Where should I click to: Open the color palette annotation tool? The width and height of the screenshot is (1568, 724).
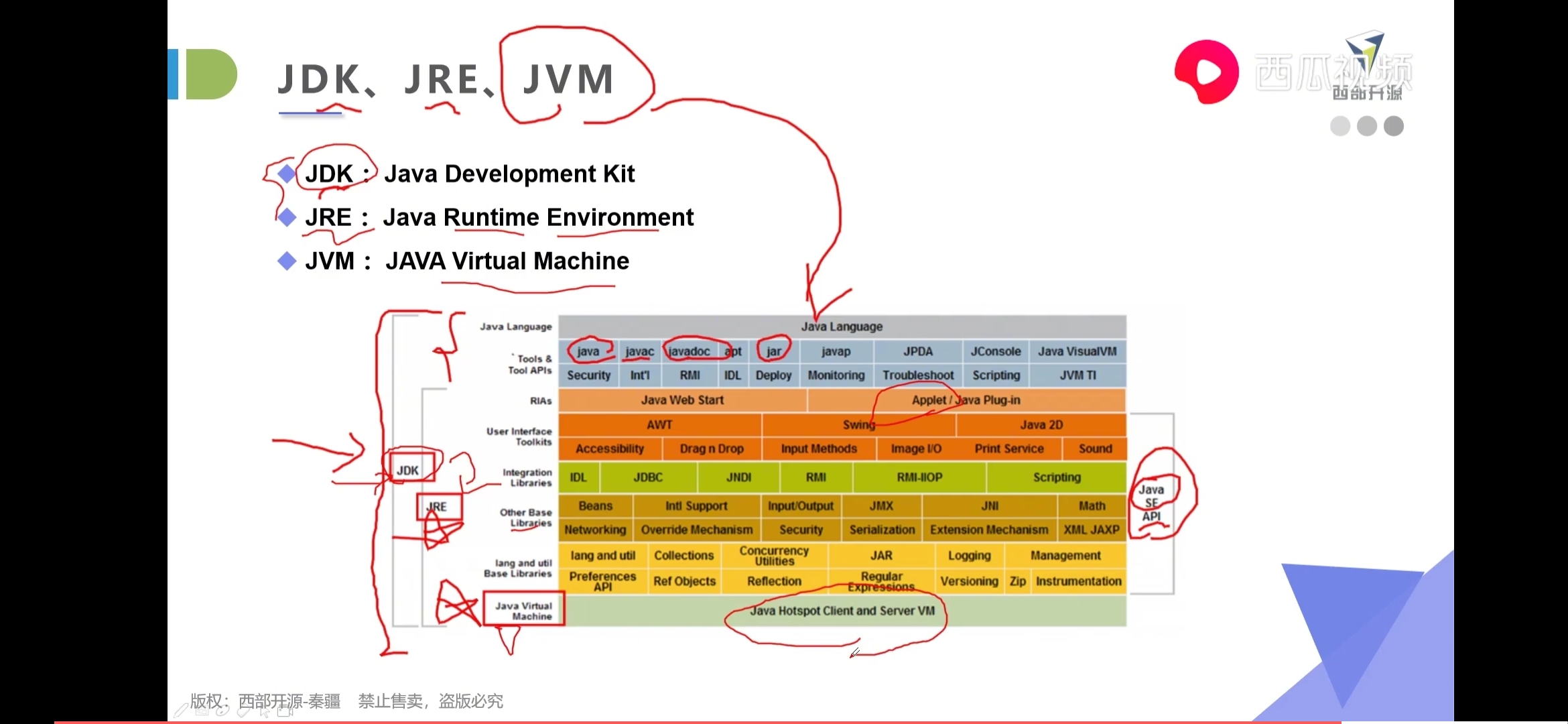[x=222, y=711]
